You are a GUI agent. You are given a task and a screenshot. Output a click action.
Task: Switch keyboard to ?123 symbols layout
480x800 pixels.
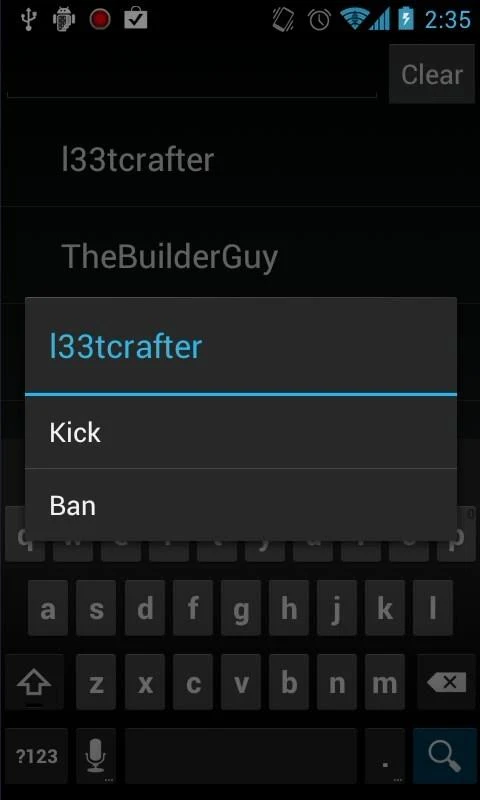click(37, 755)
